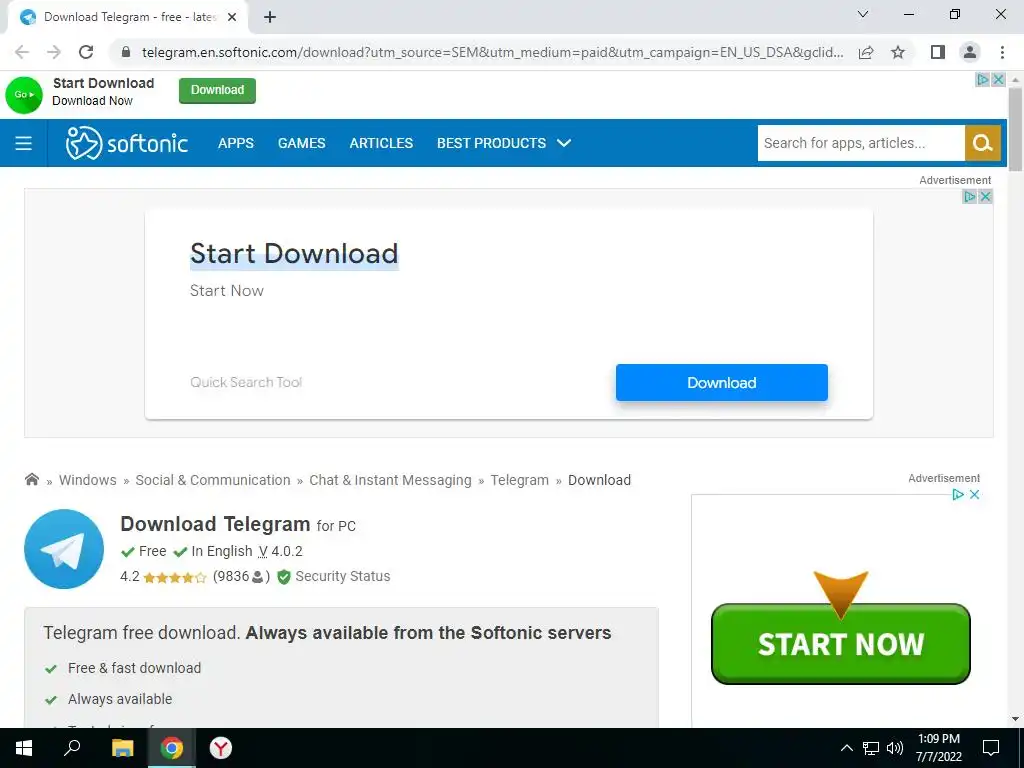The image size is (1024, 768).
Task: Click the Telegram app icon
Action: click(64, 549)
